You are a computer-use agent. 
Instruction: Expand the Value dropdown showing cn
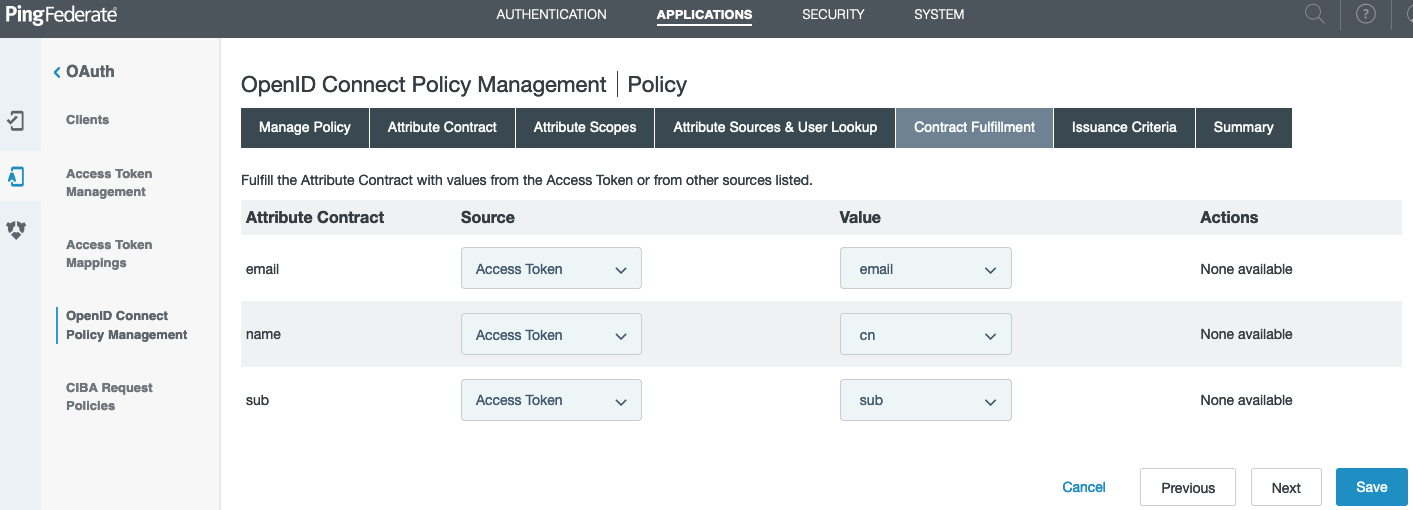925,335
